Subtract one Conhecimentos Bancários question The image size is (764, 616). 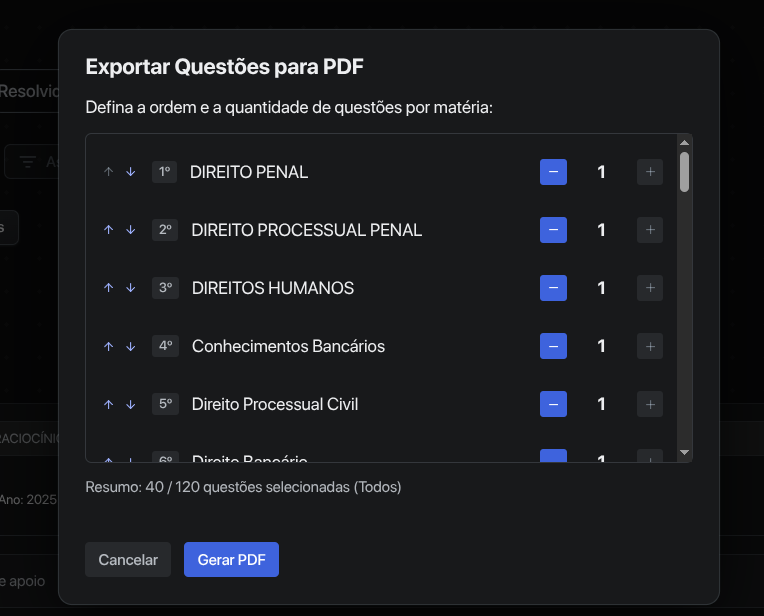pyautogui.click(x=553, y=346)
